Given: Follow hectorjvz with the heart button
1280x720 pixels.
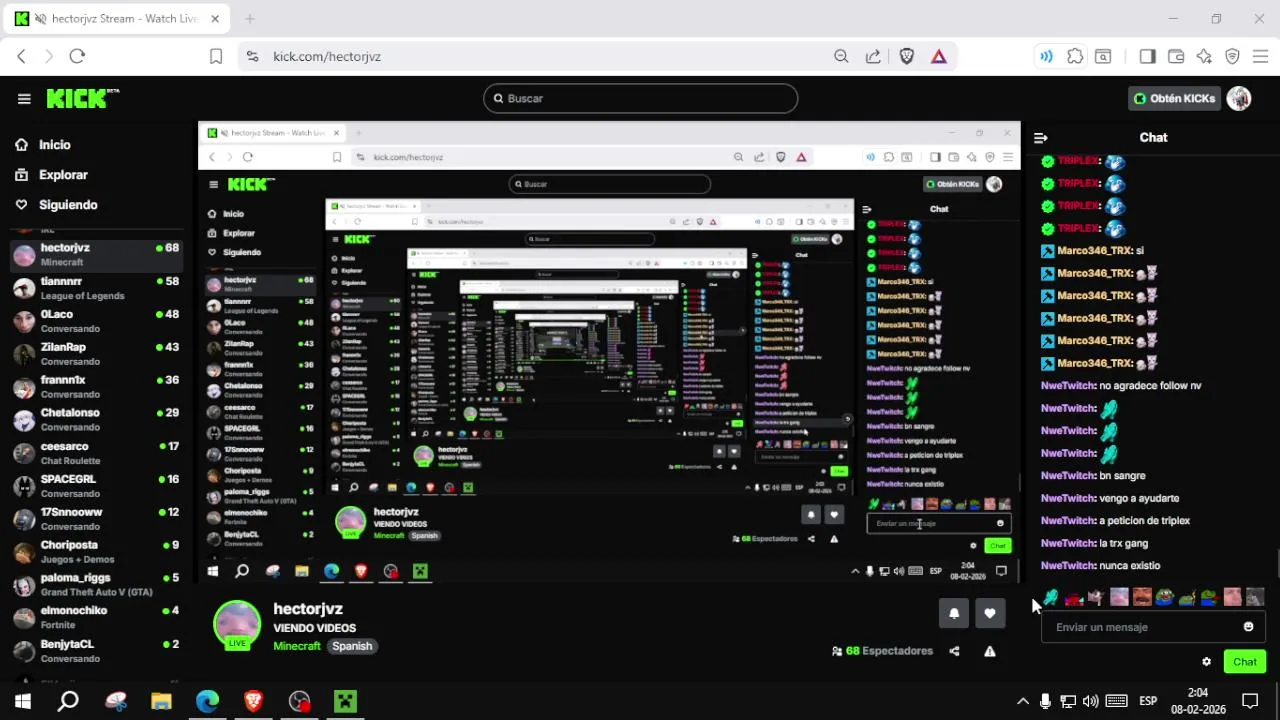Looking at the screenshot, I should (990, 613).
